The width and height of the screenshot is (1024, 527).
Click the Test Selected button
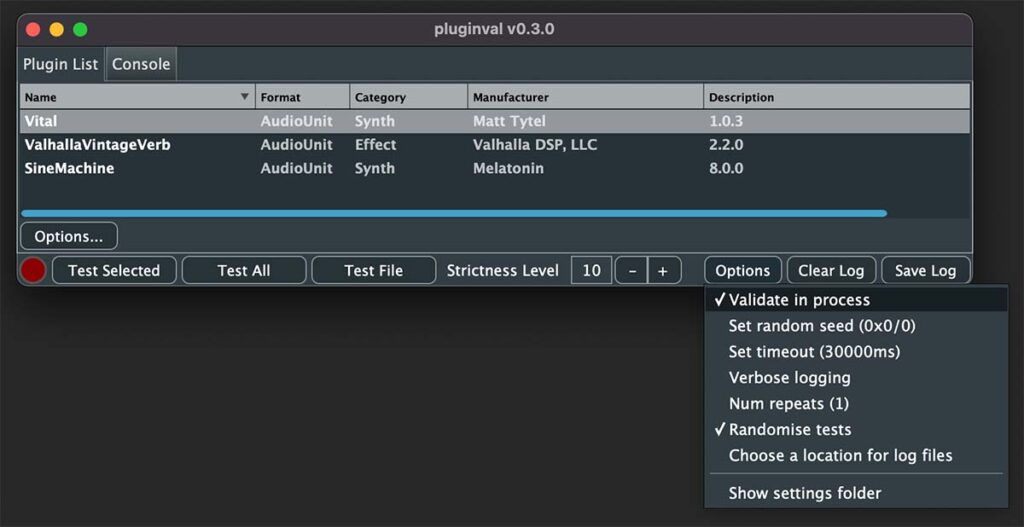tap(114, 270)
